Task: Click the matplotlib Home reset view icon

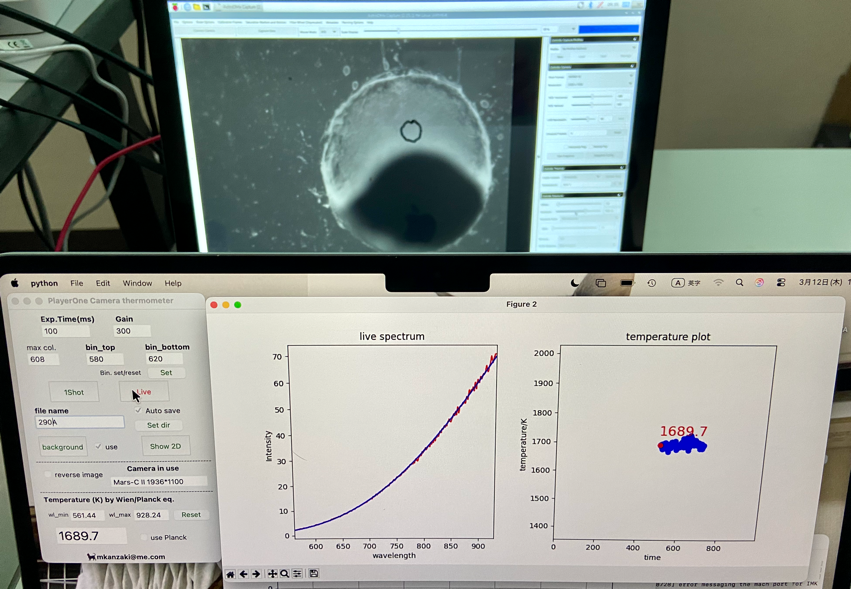Action: tap(230, 574)
